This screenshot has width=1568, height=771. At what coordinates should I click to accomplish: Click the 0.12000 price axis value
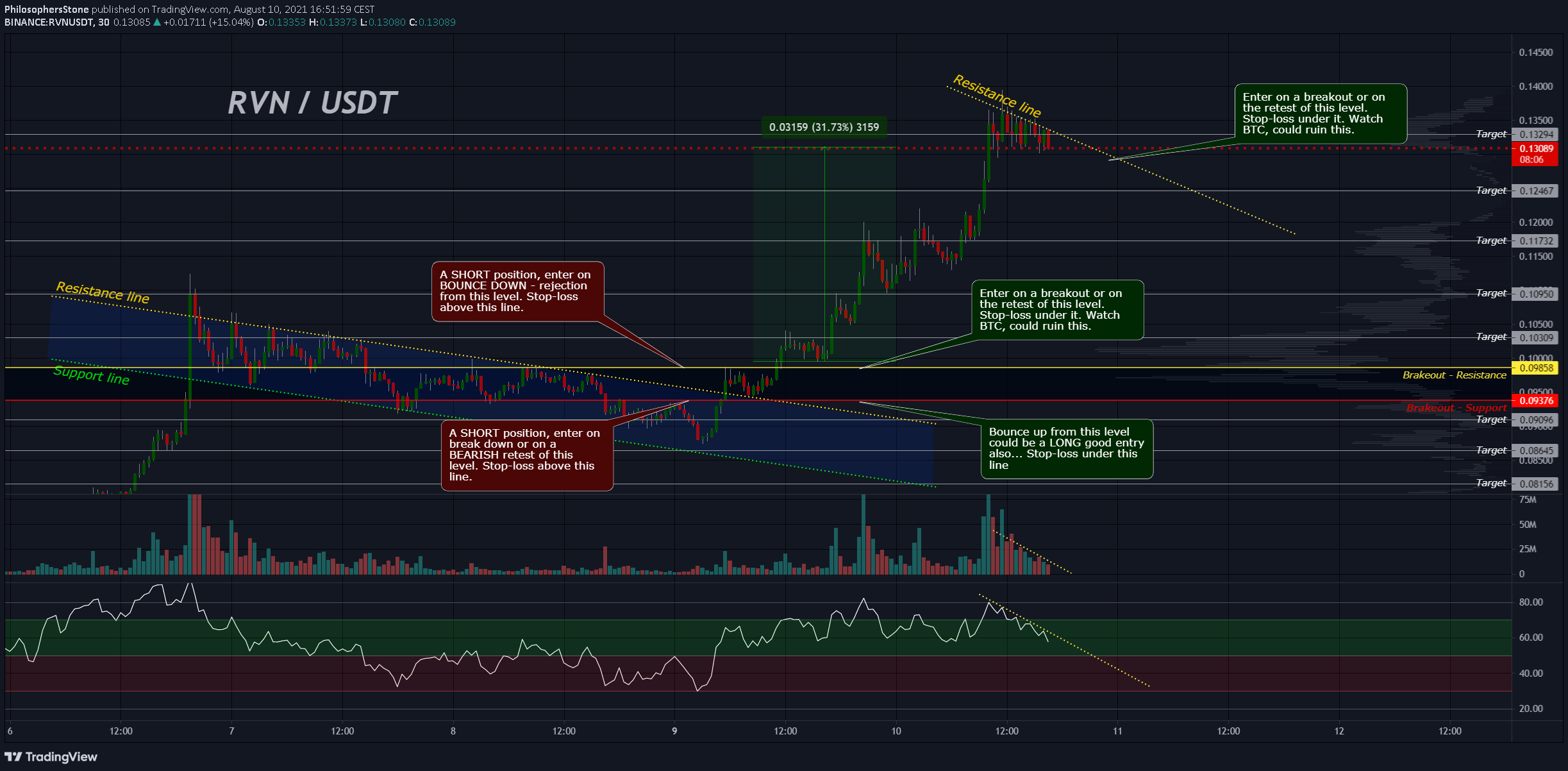pyautogui.click(x=1536, y=223)
